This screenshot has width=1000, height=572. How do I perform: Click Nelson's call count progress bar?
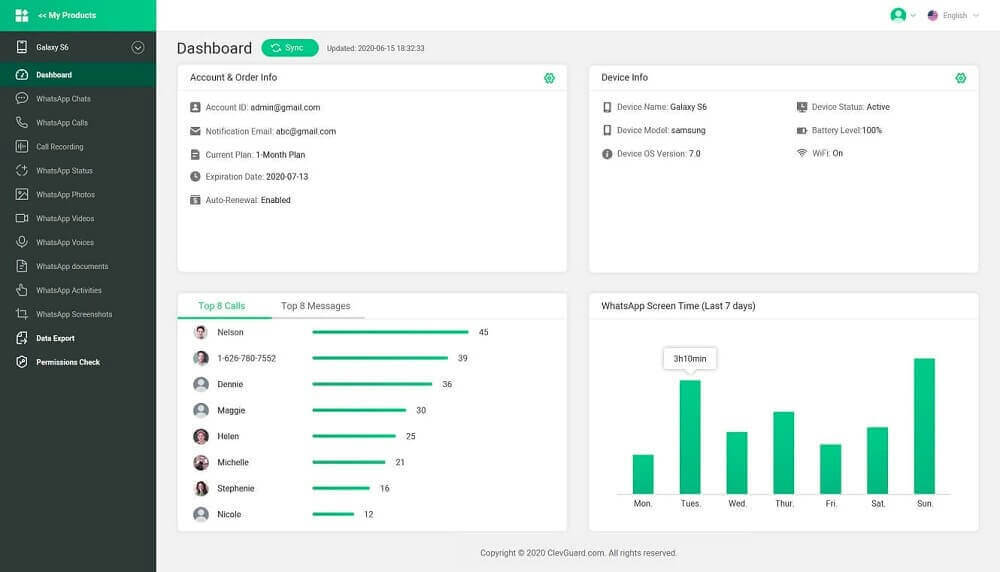point(390,332)
